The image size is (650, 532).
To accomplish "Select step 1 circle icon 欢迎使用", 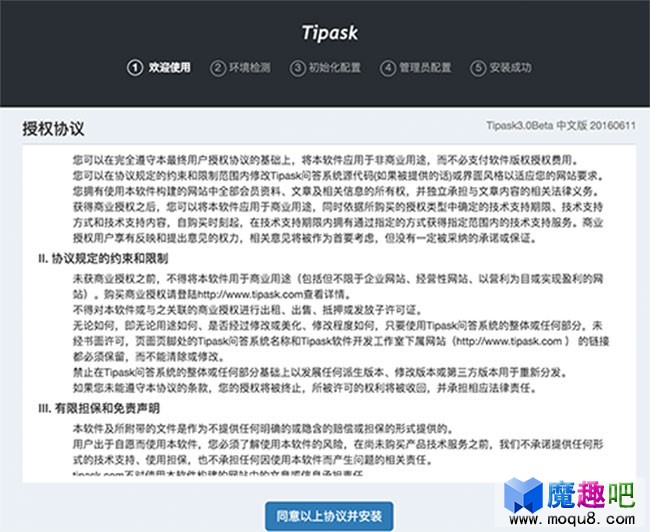I will point(135,68).
